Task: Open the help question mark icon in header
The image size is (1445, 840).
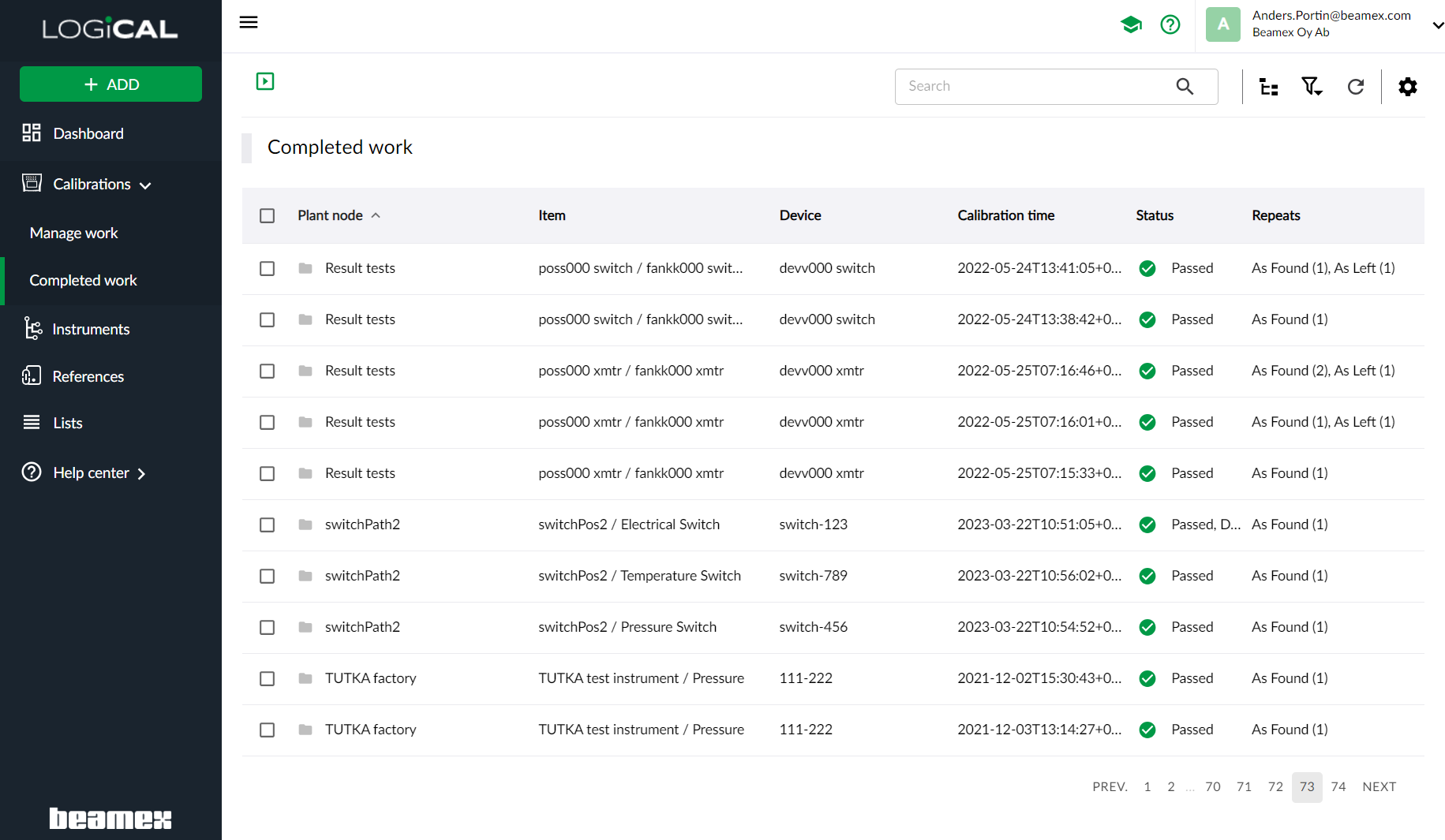Action: click(x=1170, y=24)
